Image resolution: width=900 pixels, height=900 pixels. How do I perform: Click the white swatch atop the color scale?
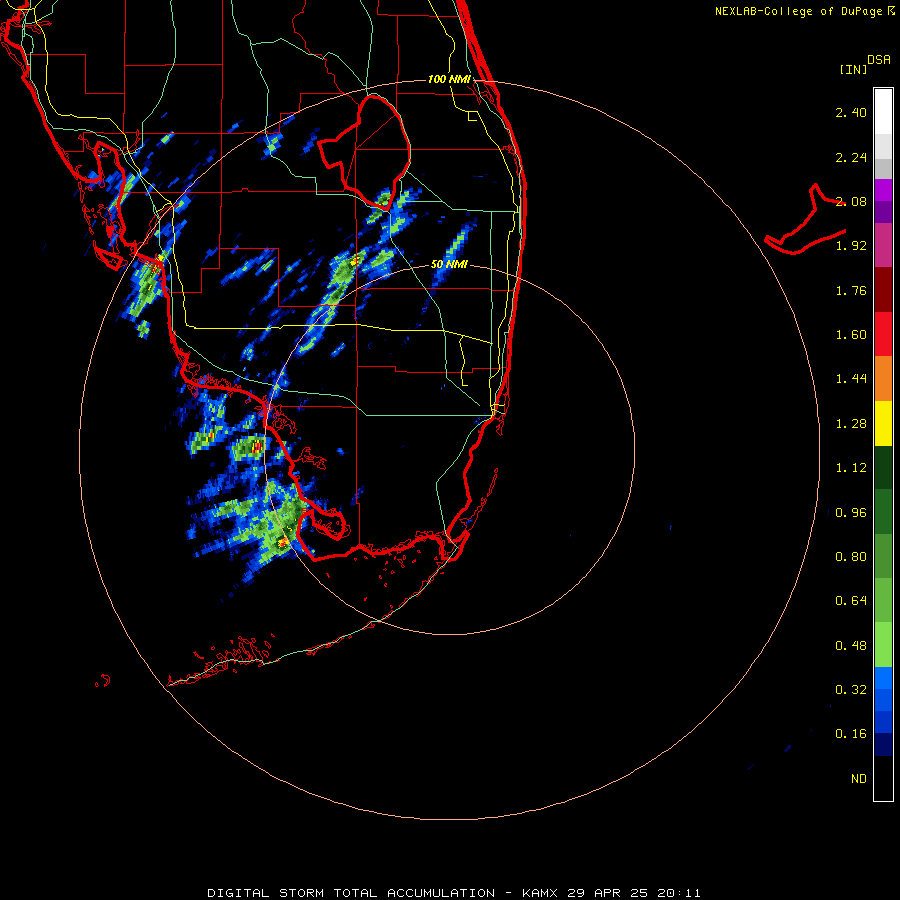(883, 111)
